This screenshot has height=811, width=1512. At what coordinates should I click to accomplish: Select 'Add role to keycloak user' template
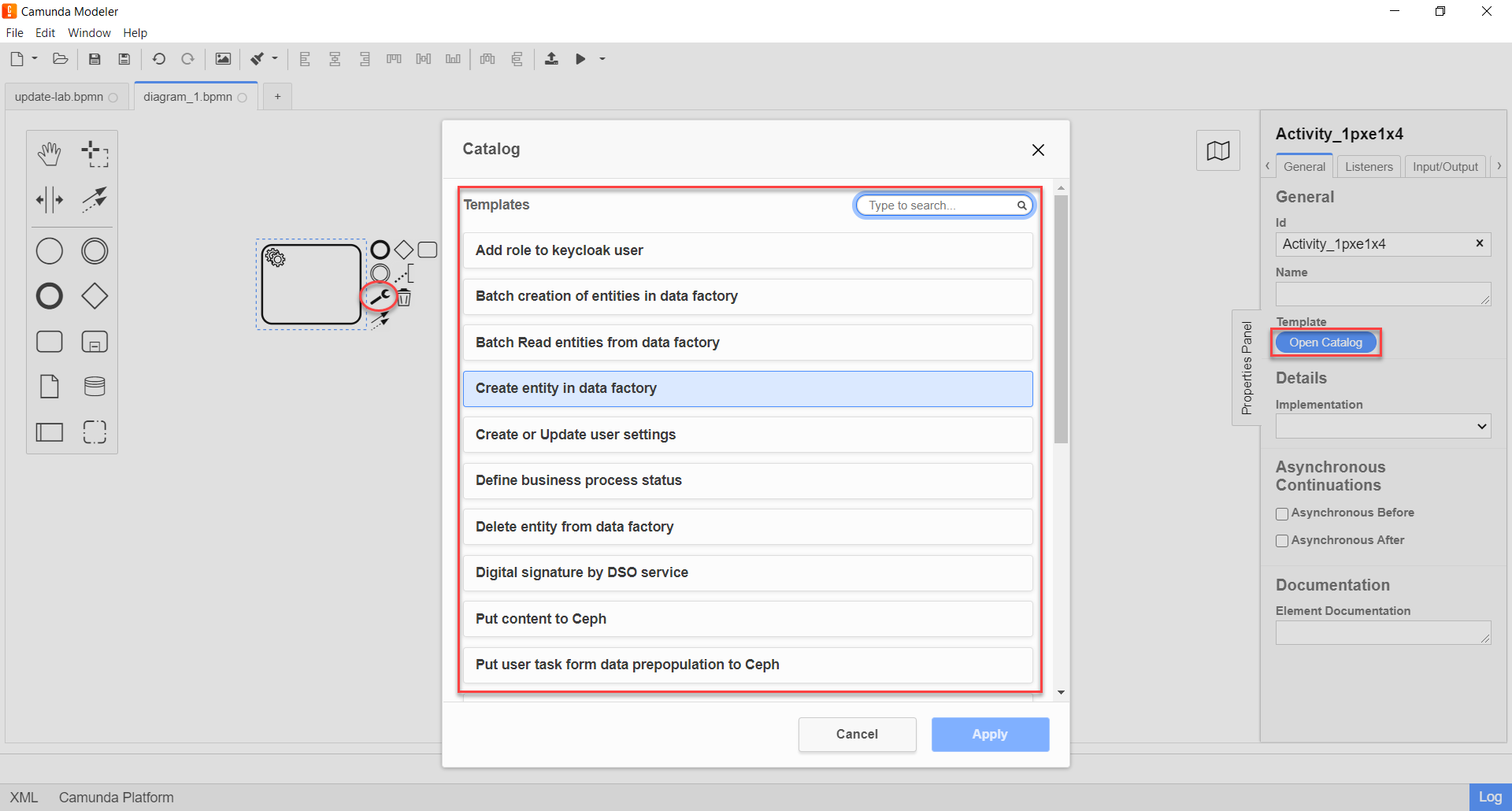click(x=747, y=250)
